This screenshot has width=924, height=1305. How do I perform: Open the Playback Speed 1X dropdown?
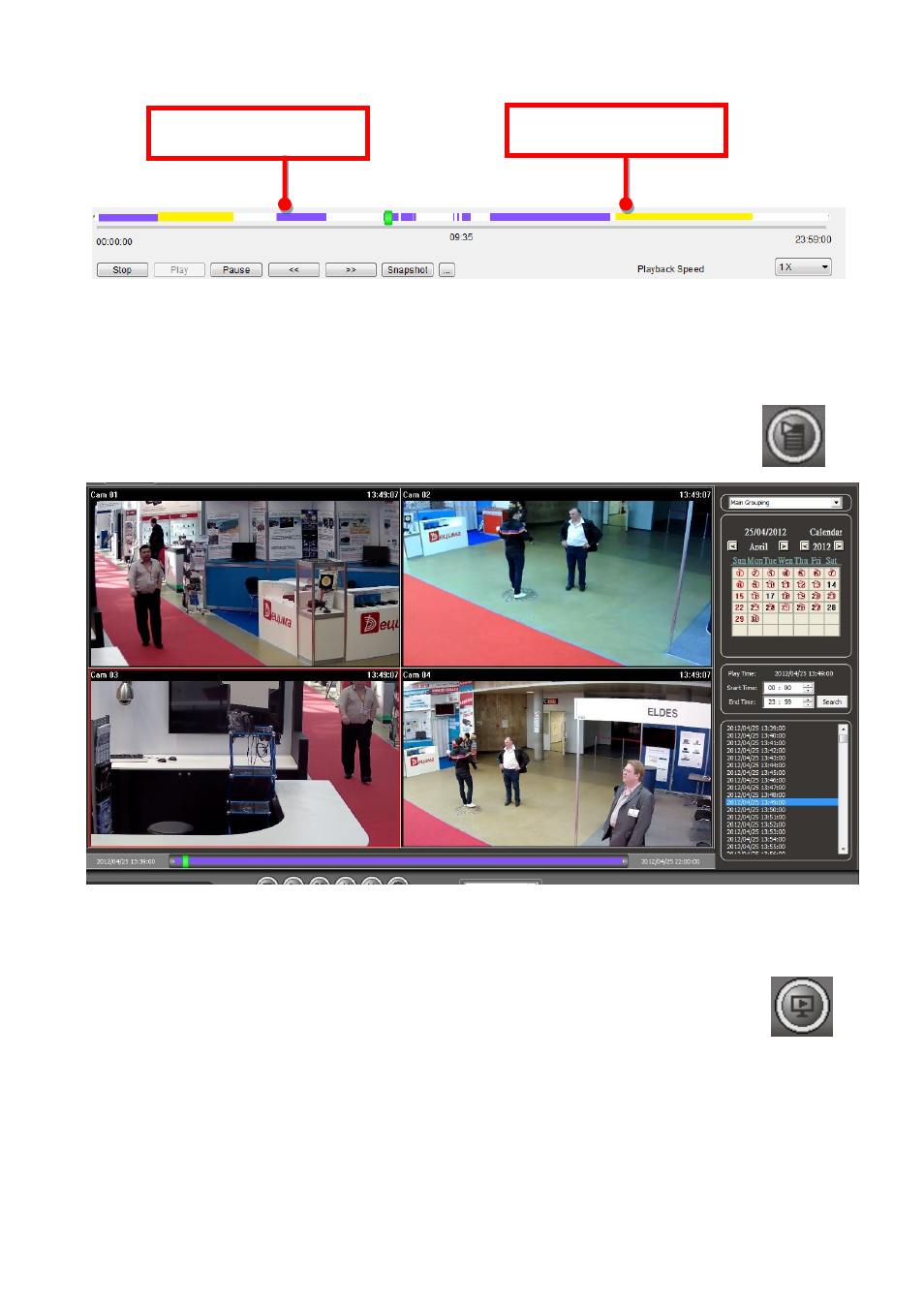(x=804, y=267)
